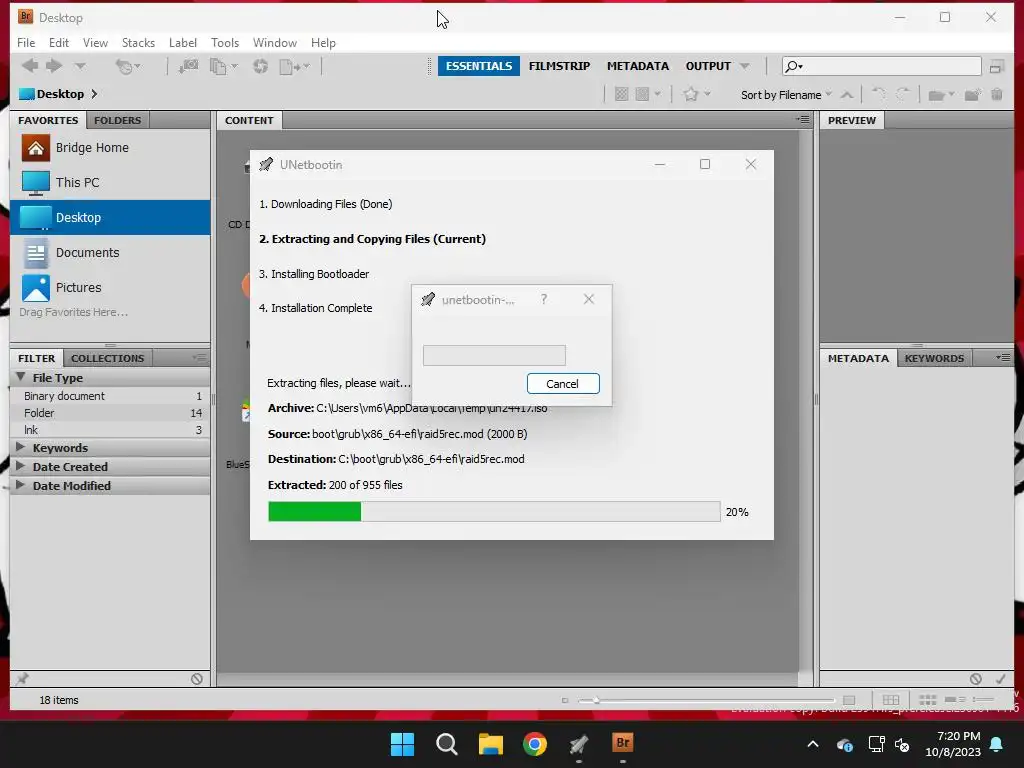The image size is (1024, 768).
Task: Open Review Mode stacked pages icon
Action: pos(223,66)
